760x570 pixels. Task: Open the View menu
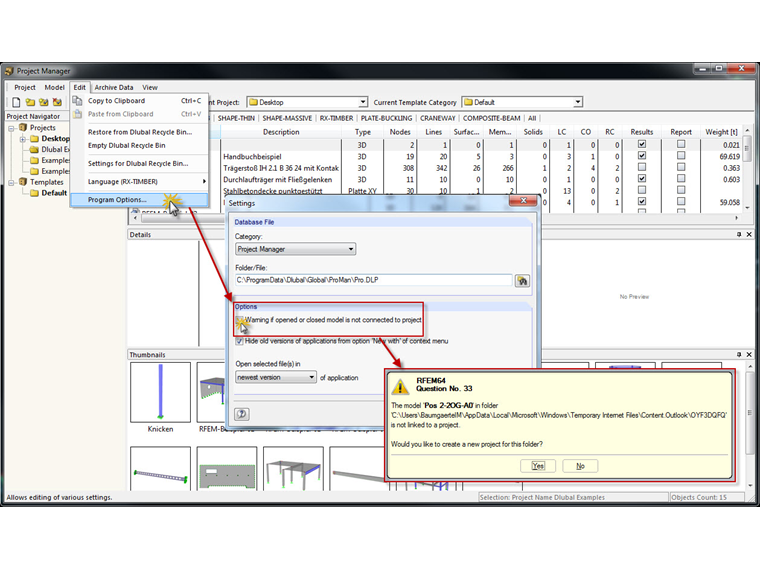[x=150, y=87]
